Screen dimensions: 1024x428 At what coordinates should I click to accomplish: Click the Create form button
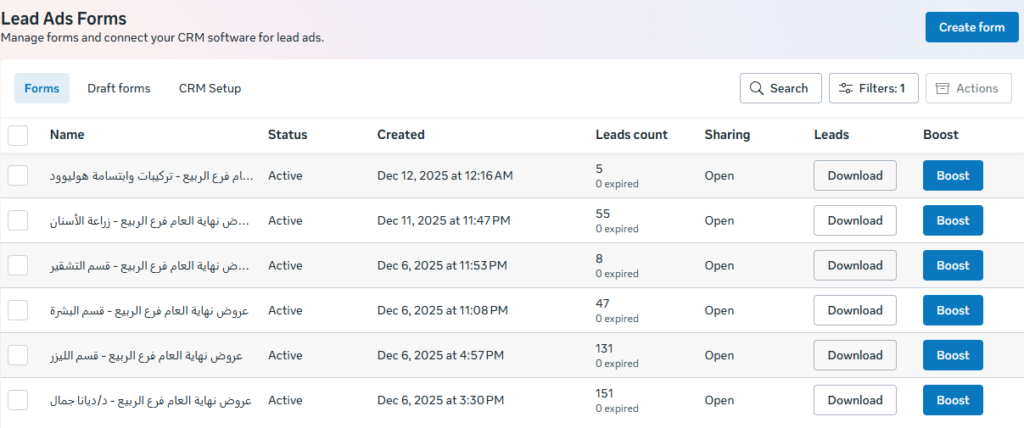click(x=971, y=27)
